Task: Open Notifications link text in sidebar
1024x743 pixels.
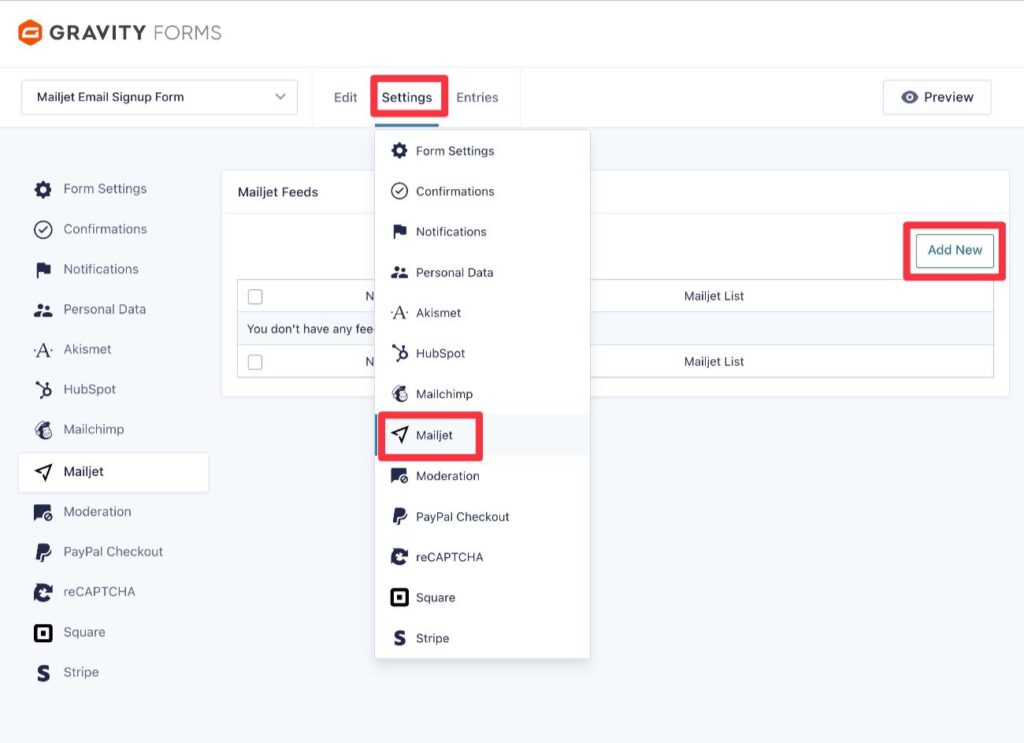Action: 101,269
